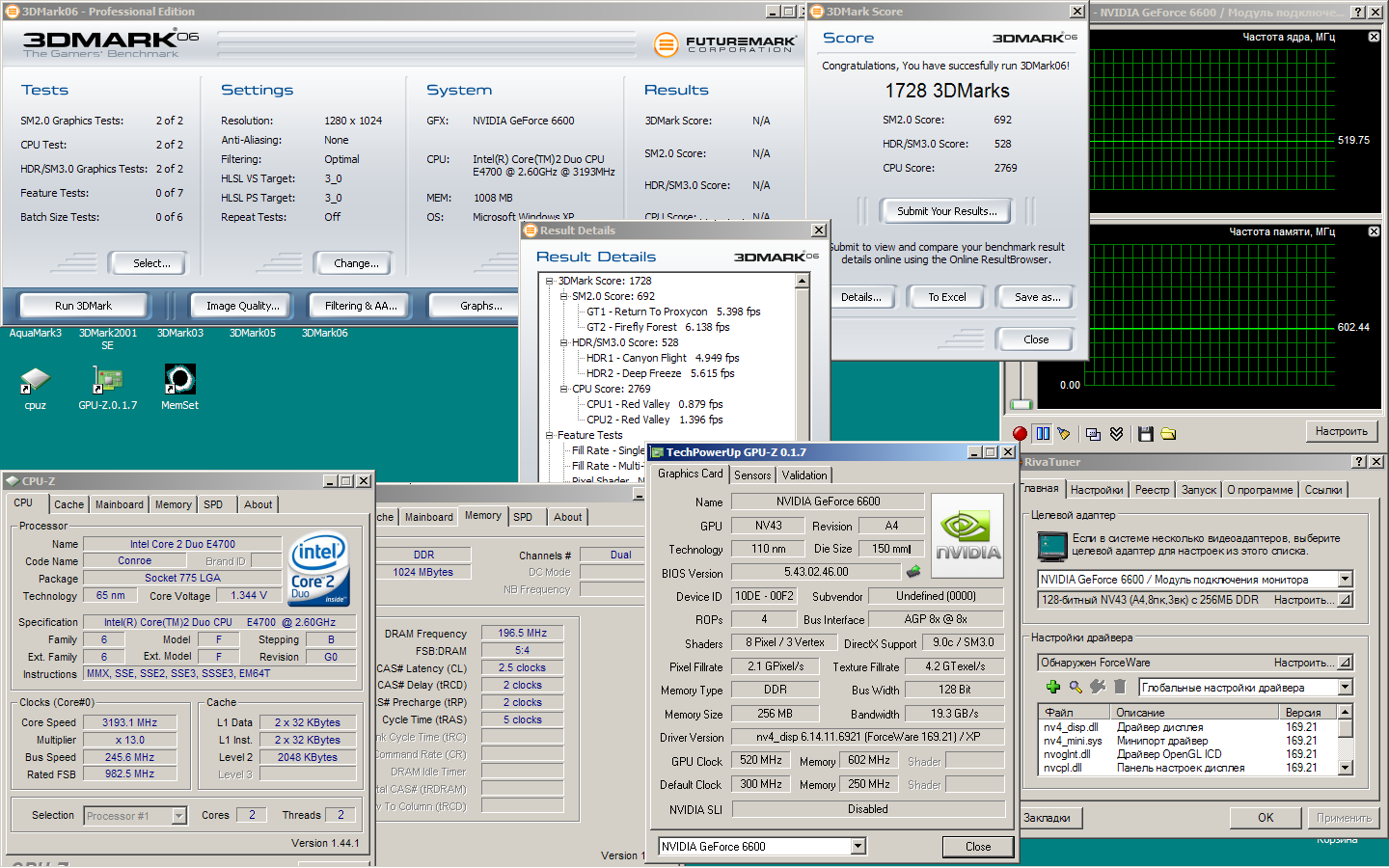Open the GPU-Z adapter selection dropdown
Screen dimensions: 1389x868
858,847
